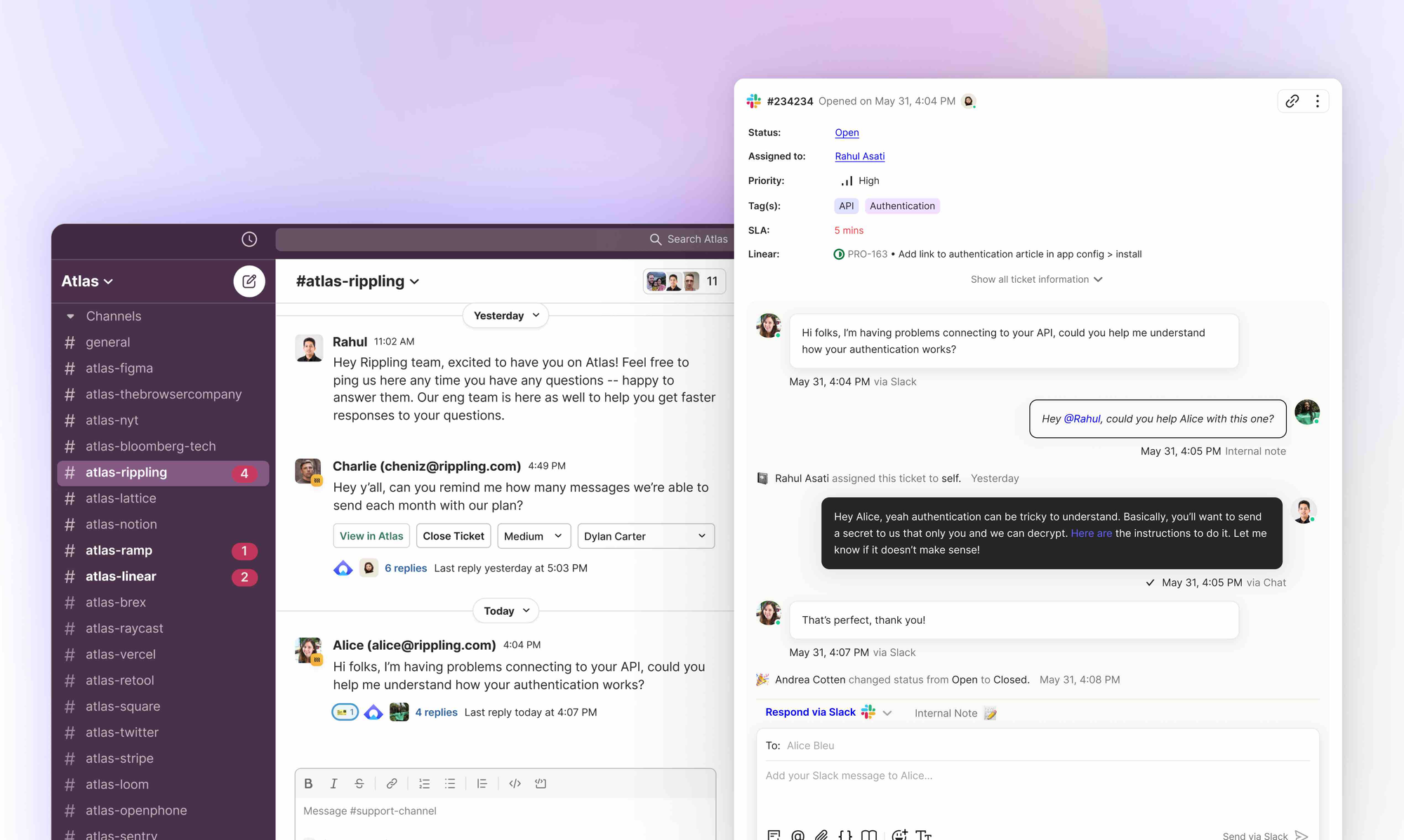Select the atlas-ramp channel

[x=119, y=550]
